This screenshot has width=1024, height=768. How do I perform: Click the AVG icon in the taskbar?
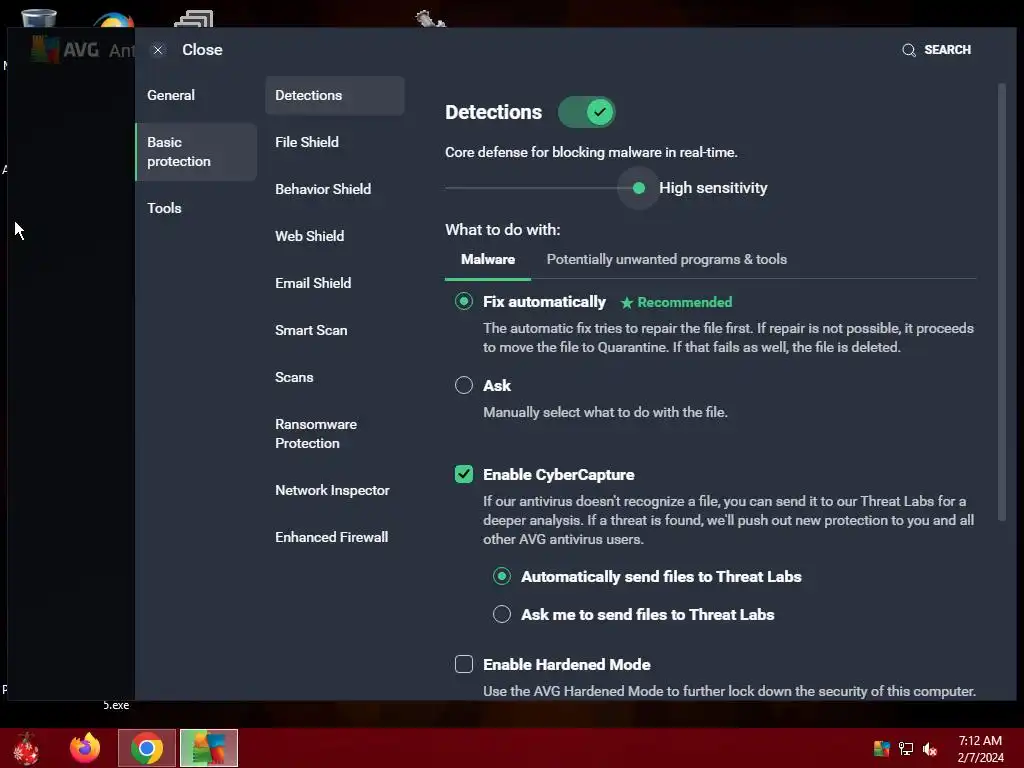pyautogui.click(x=209, y=748)
